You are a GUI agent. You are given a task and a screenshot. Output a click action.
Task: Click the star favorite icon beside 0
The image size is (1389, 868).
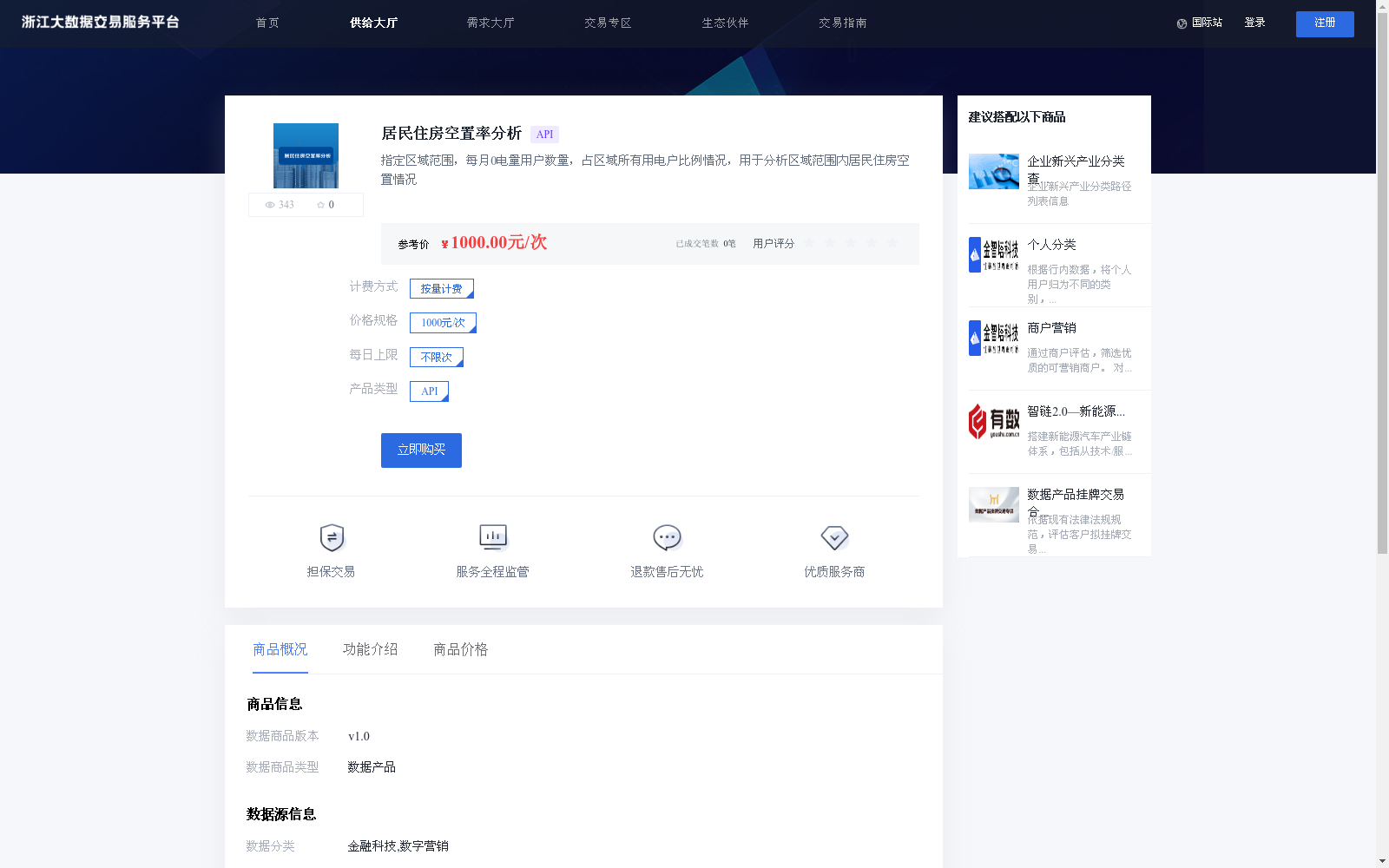[x=320, y=205]
